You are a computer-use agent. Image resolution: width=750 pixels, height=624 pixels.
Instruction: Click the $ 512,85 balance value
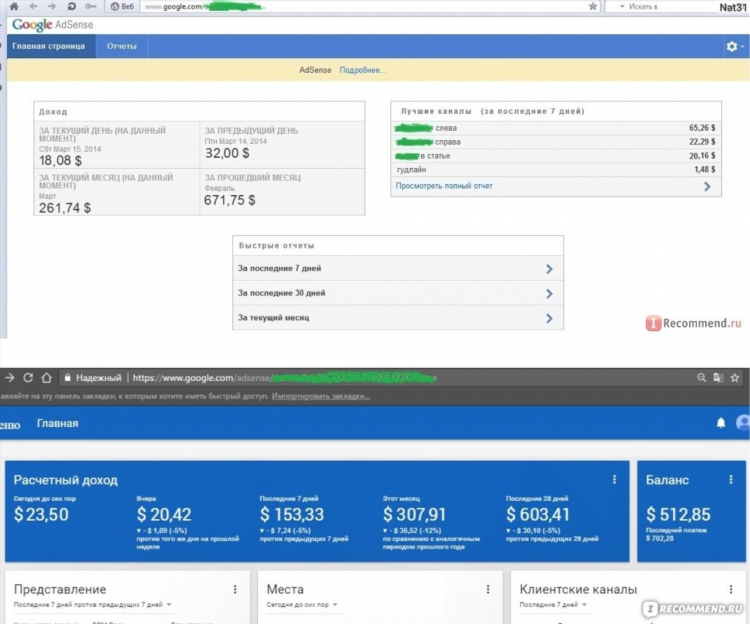[x=678, y=515]
